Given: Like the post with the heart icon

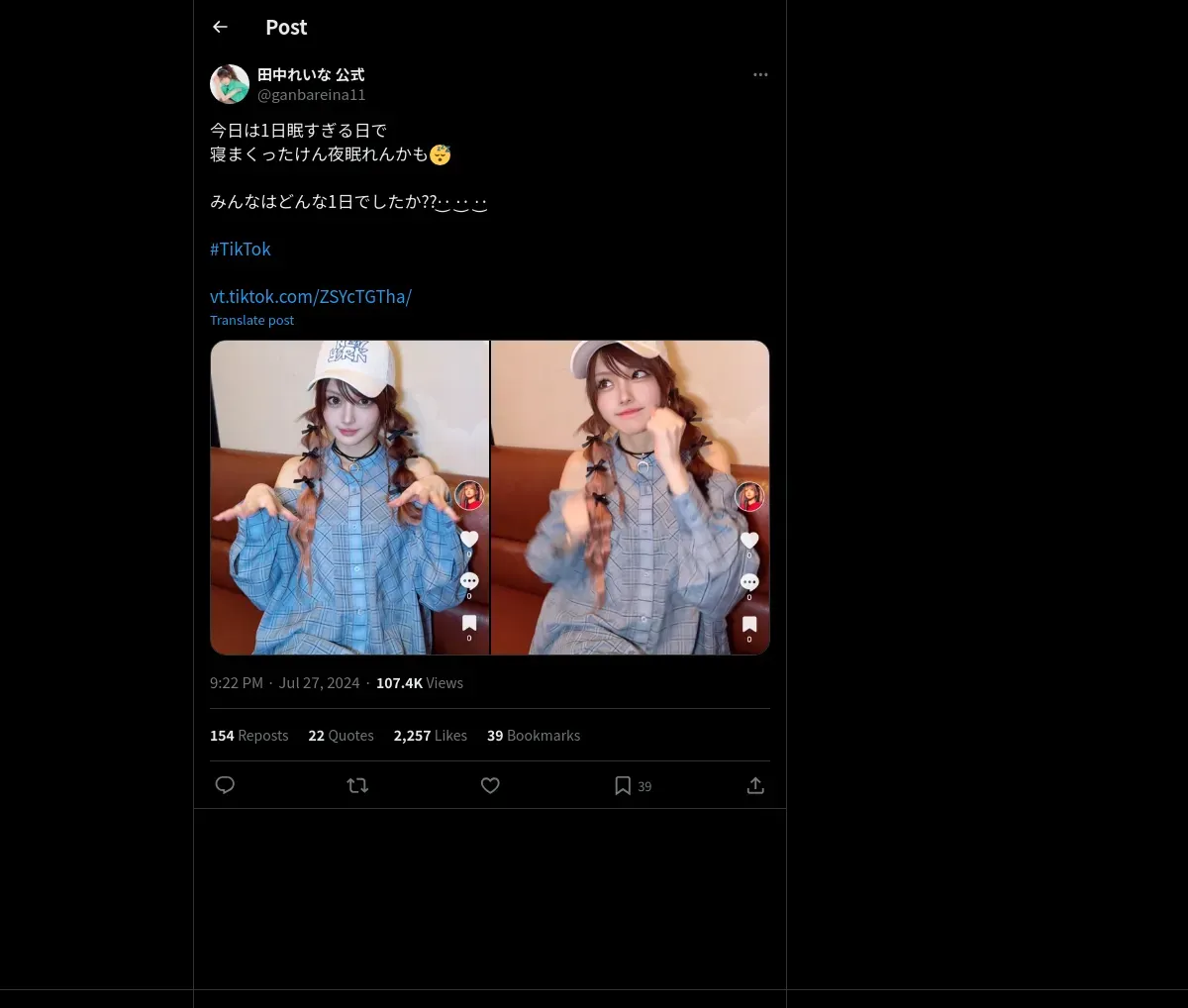Looking at the screenshot, I should [490, 785].
